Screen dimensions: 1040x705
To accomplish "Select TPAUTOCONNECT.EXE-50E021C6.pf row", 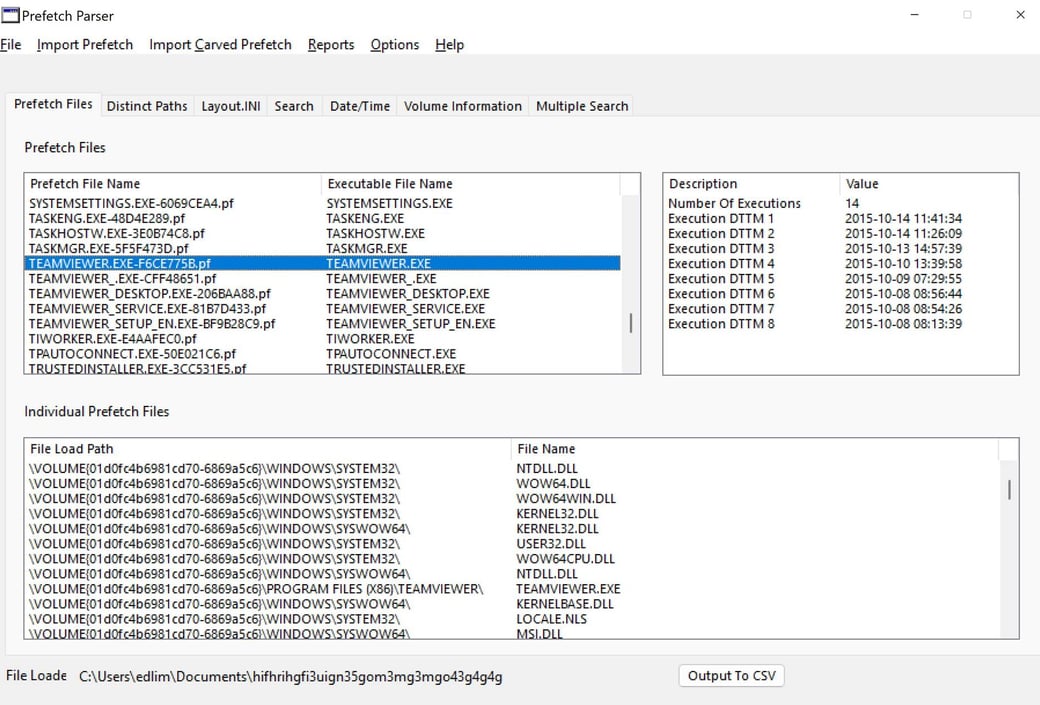I will pos(322,353).
